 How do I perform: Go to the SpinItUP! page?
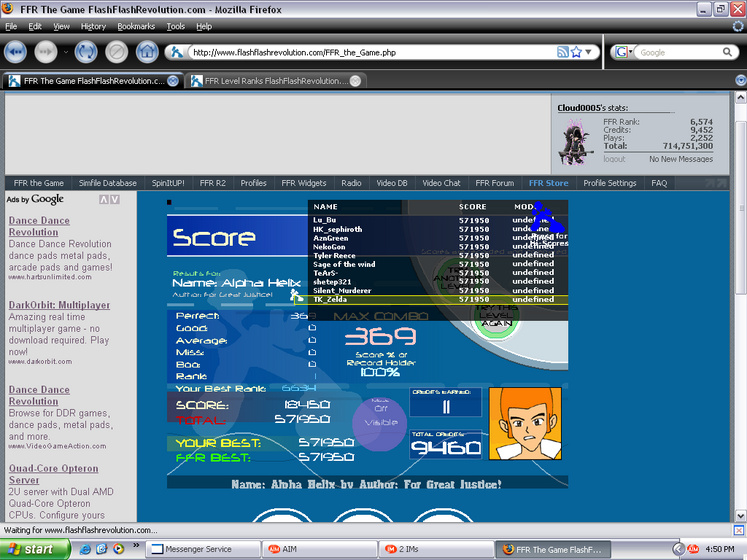[168, 183]
